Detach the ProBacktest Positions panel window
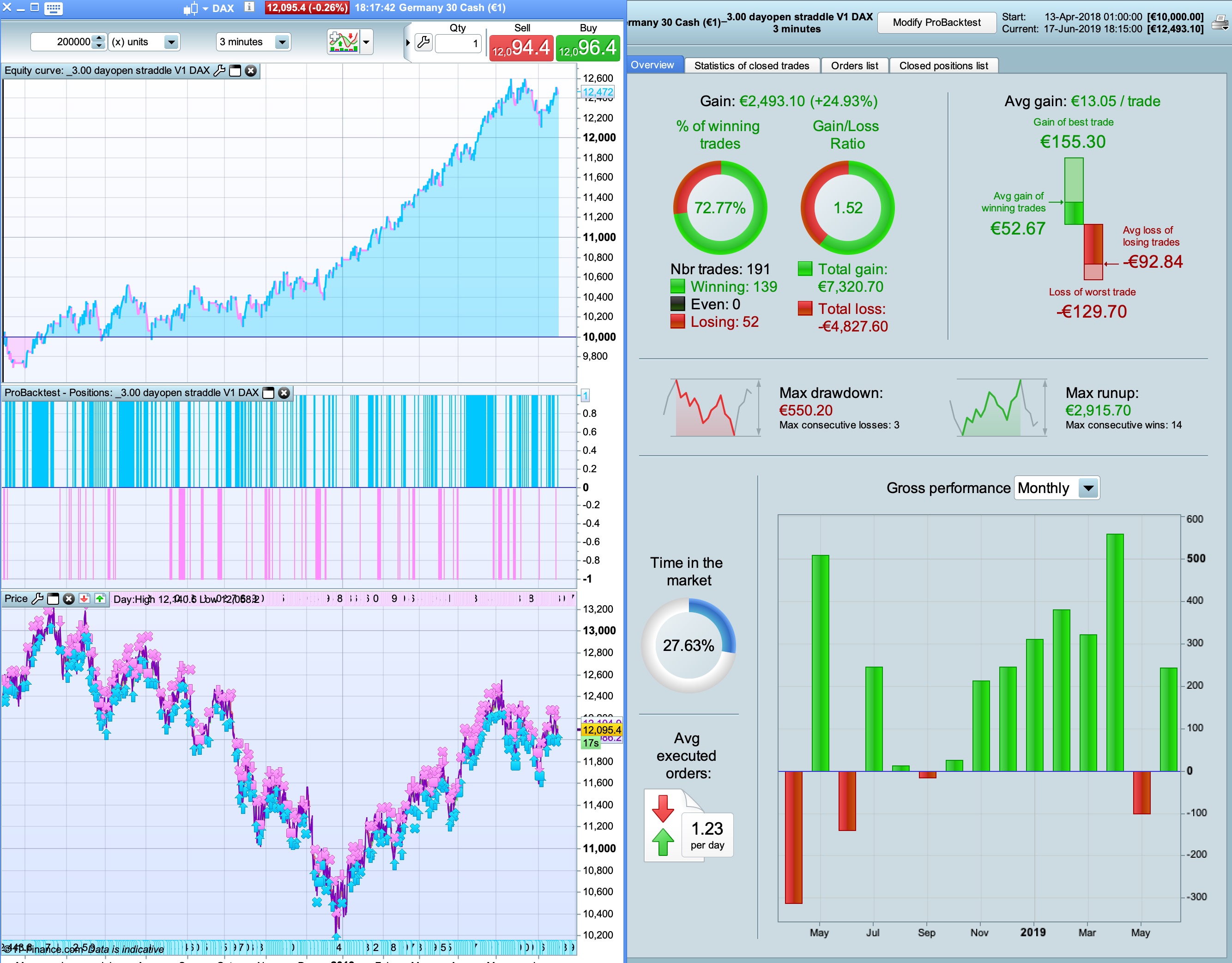 (x=269, y=393)
